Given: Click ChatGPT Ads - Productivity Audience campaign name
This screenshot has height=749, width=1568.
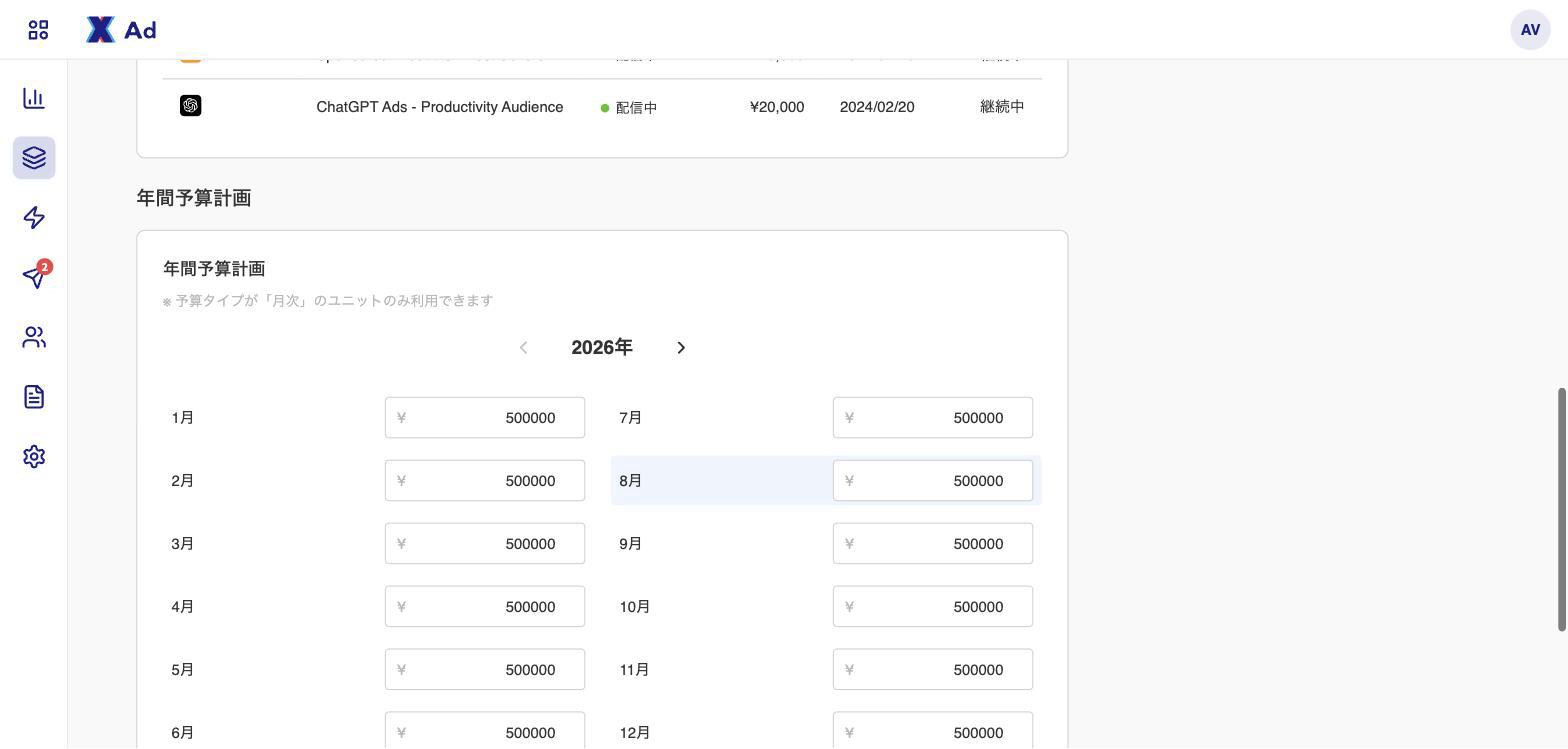Looking at the screenshot, I should [440, 107].
